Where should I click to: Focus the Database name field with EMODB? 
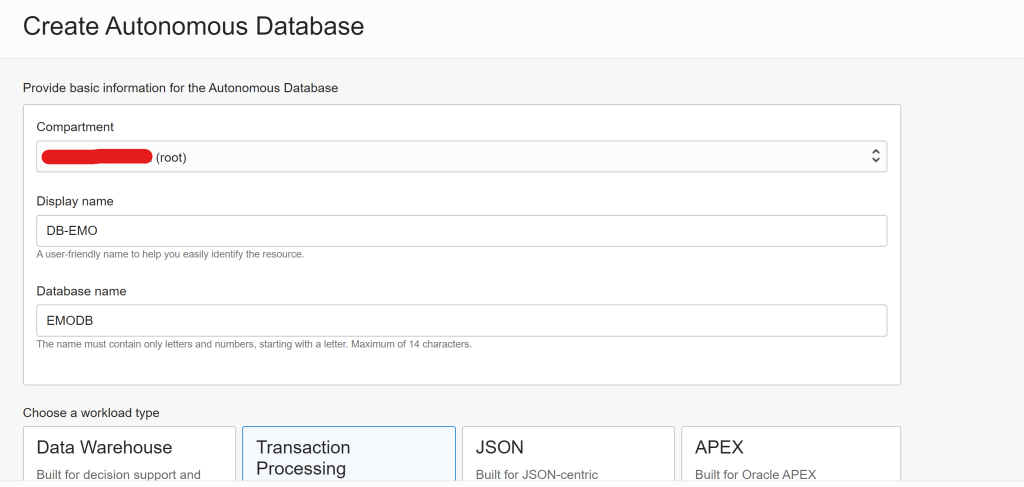[460, 321]
